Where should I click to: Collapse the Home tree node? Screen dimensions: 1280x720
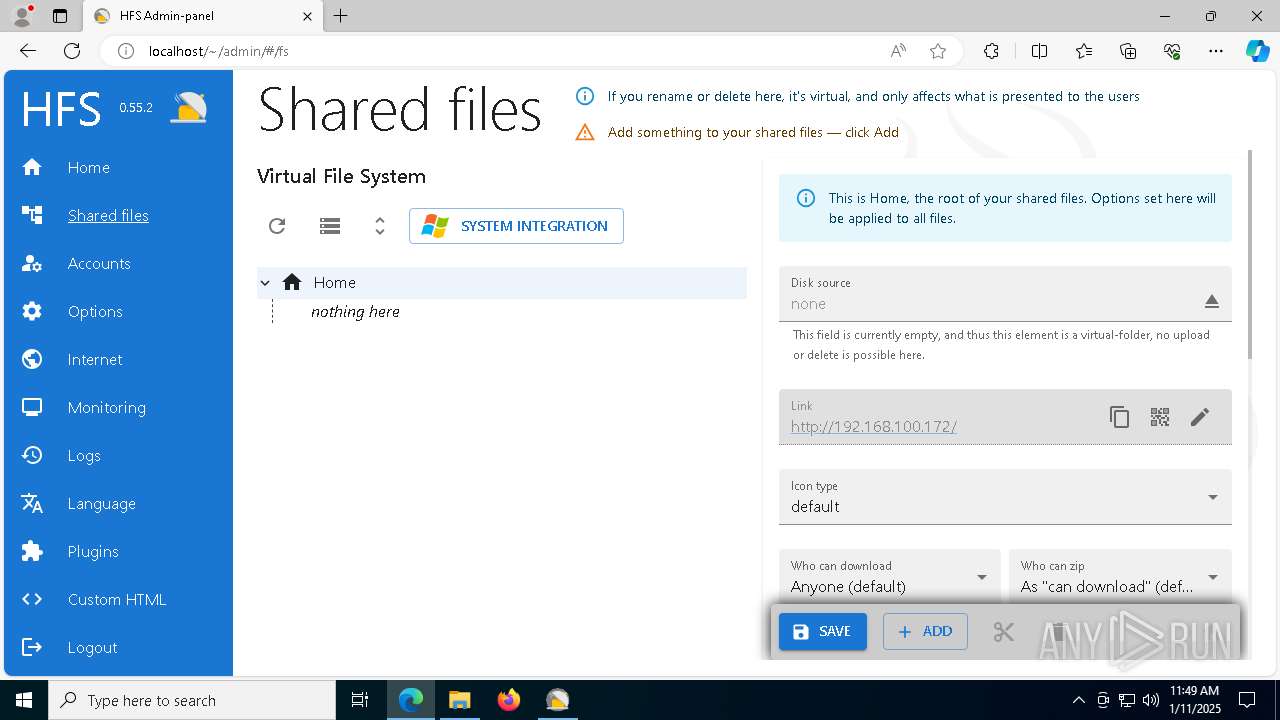point(265,283)
